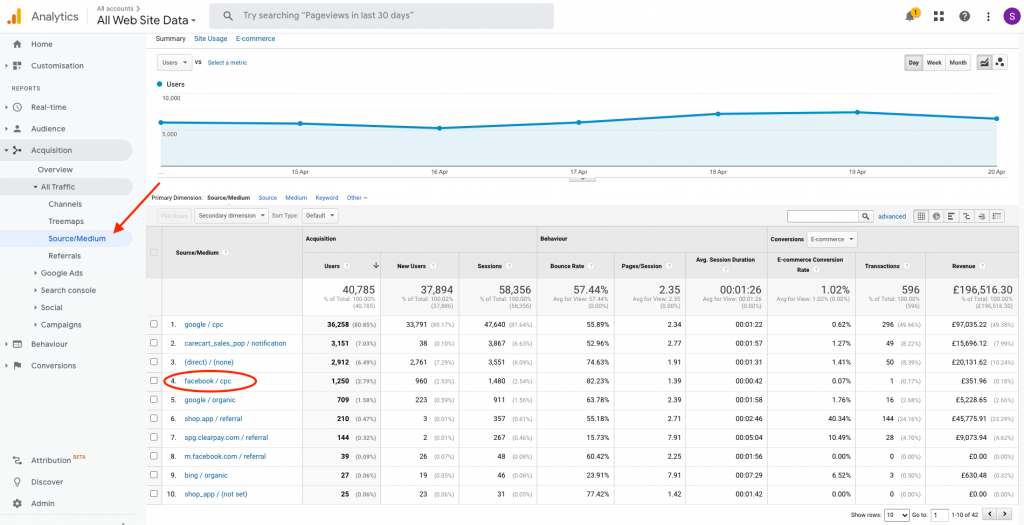Expand the Campaigns section in sidebar

[x=61, y=325]
